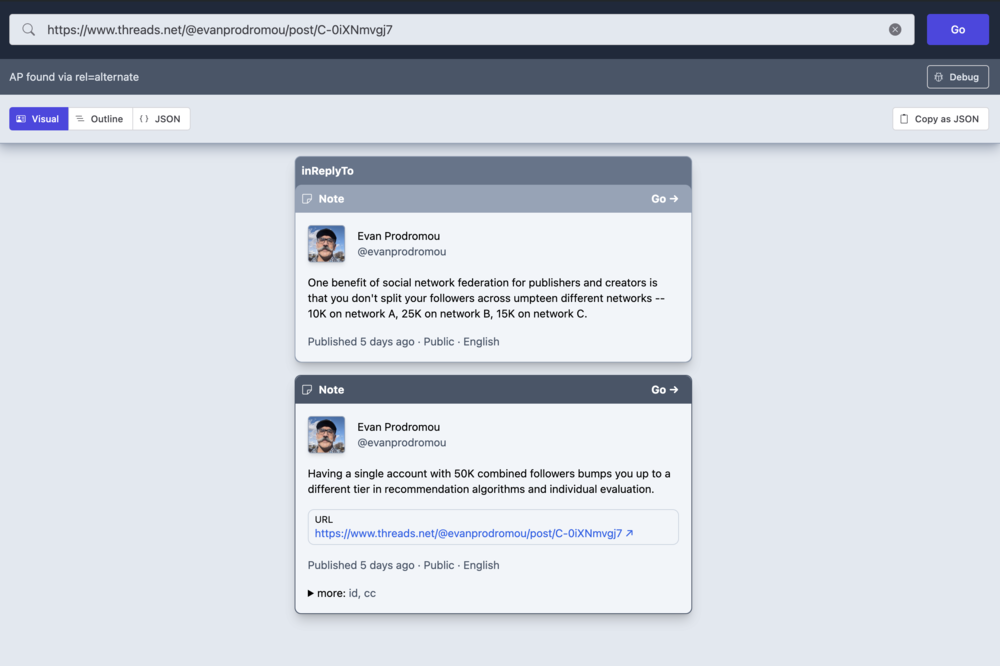Click Evan Prodromou's avatar in the first note
The height and width of the screenshot is (666, 1000).
(326, 244)
